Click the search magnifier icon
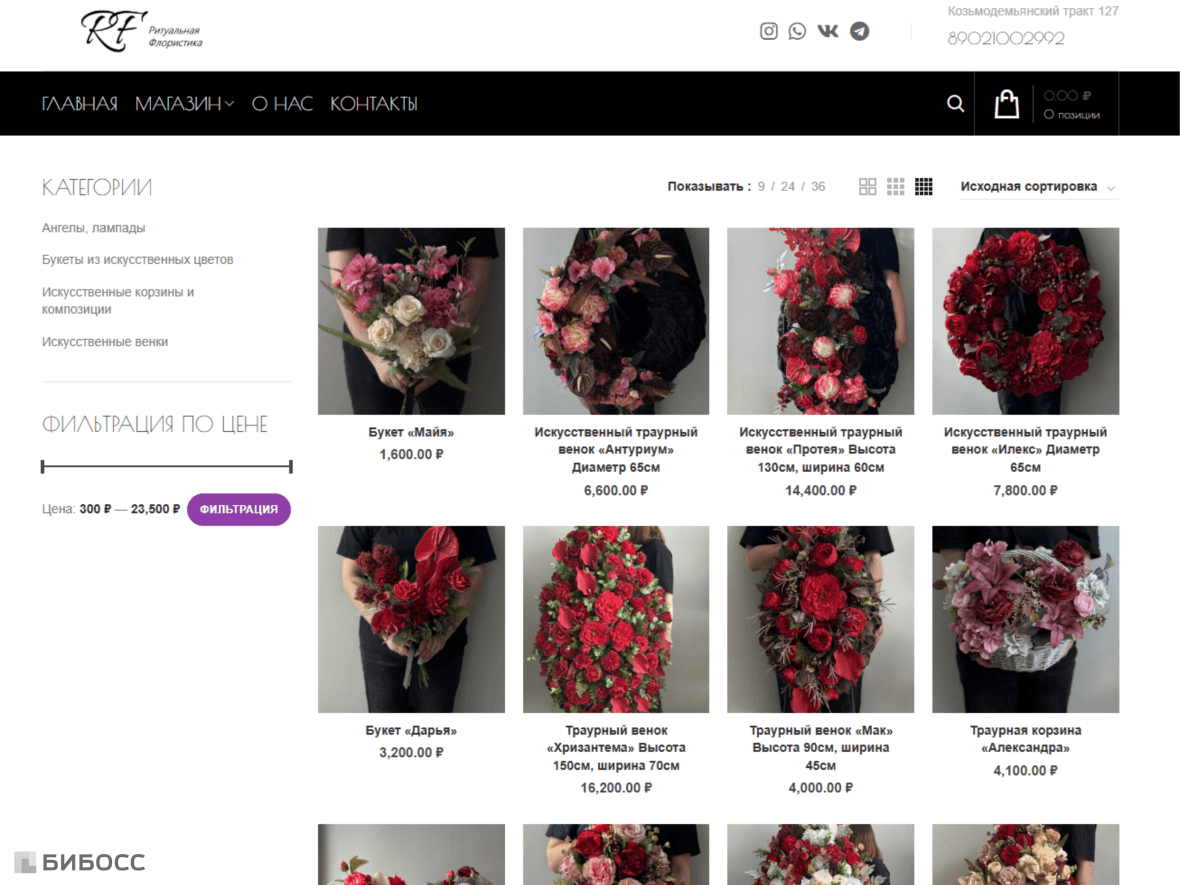This screenshot has height=885, width=1180. click(955, 103)
